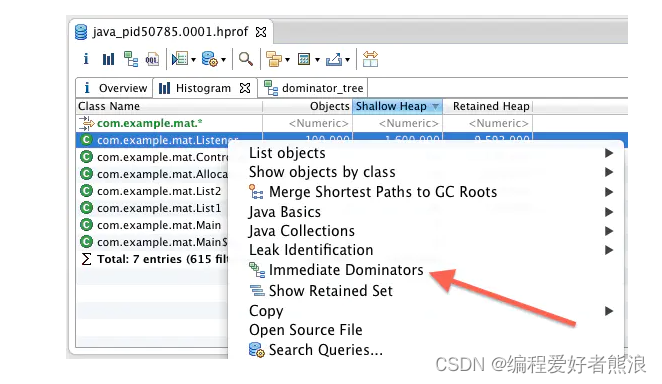Image resolution: width=662 pixels, height=384 pixels.
Task: Expand the group results dropdown arrow
Action: click(x=288, y=60)
